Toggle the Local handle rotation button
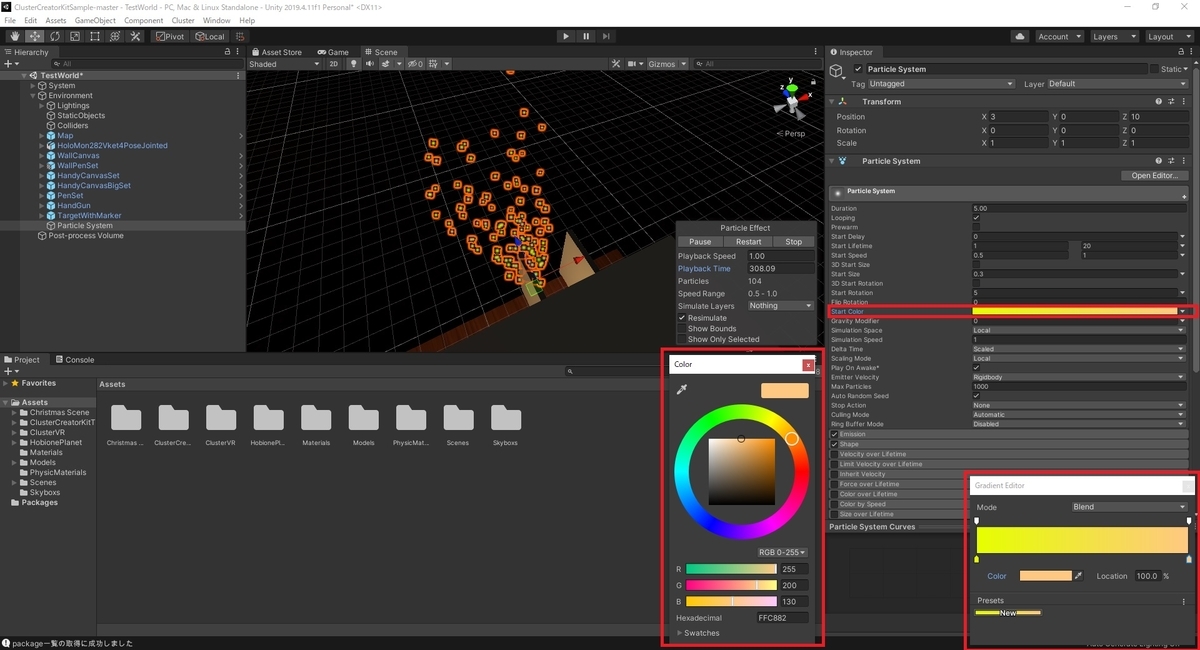The image size is (1200, 650). [209, 37]
